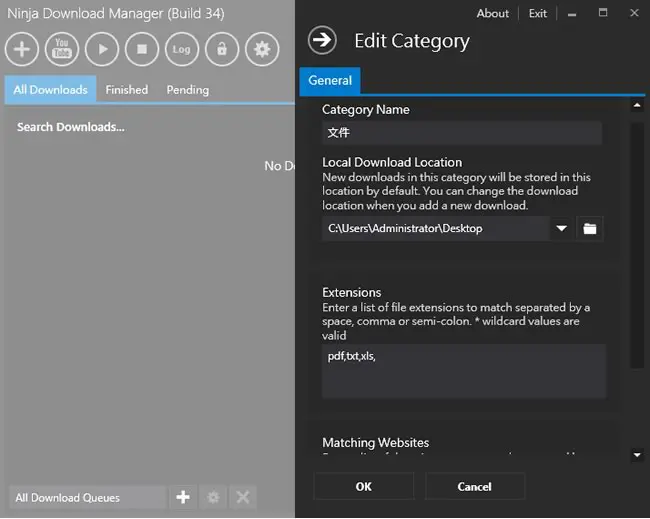Screen dimensions: 650x519
Task: Add a new download with plus icon
Action: 22,49
